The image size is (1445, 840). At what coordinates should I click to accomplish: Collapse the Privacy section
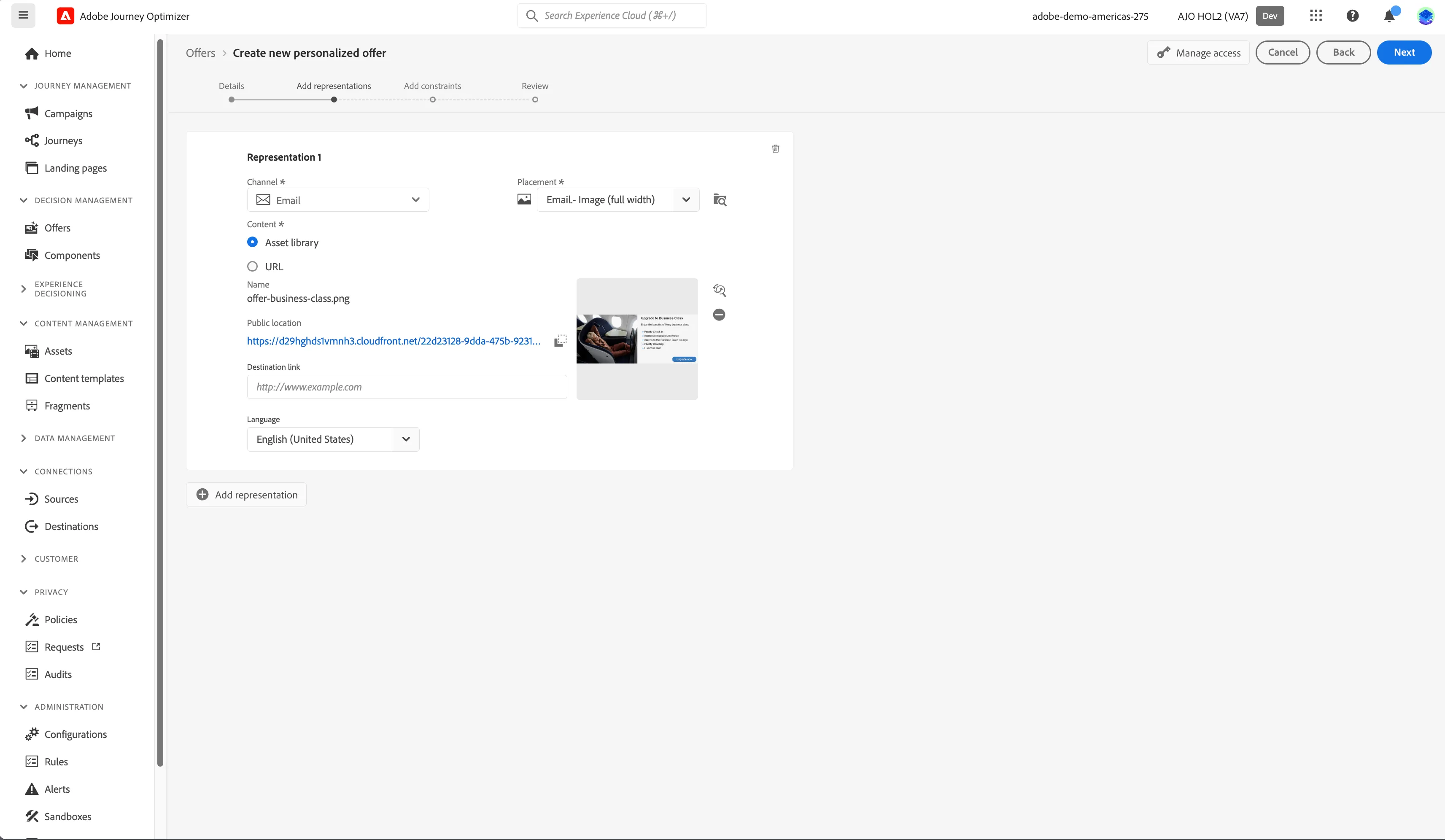click(x=24, y=592)
